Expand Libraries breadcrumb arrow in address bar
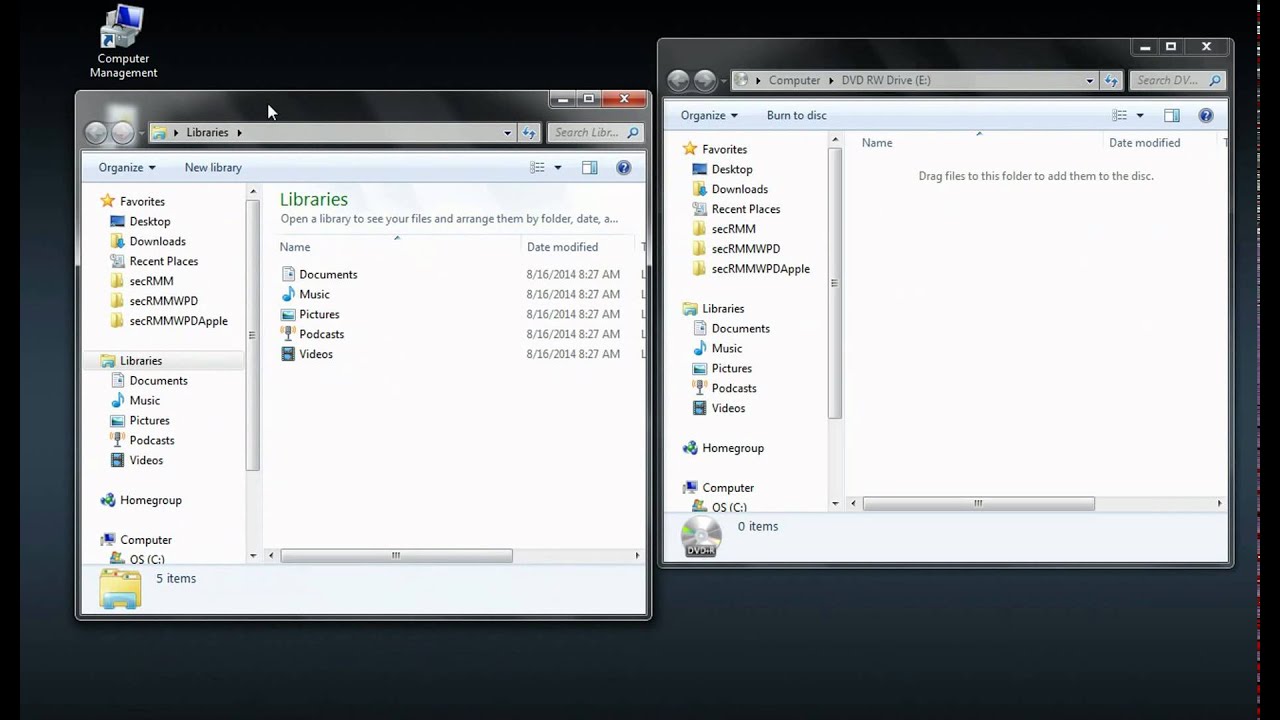This screenshot has width=1280, height=720. (240, 132)
